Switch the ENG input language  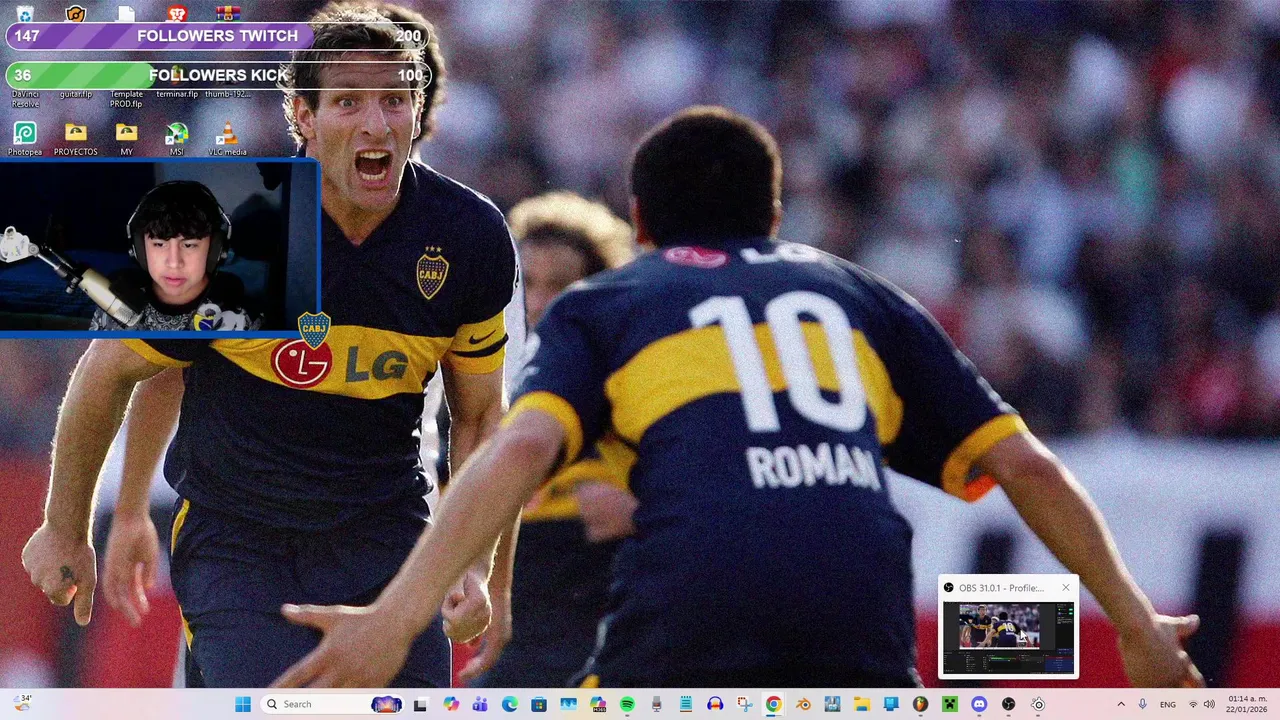(x=1167, y=704)
